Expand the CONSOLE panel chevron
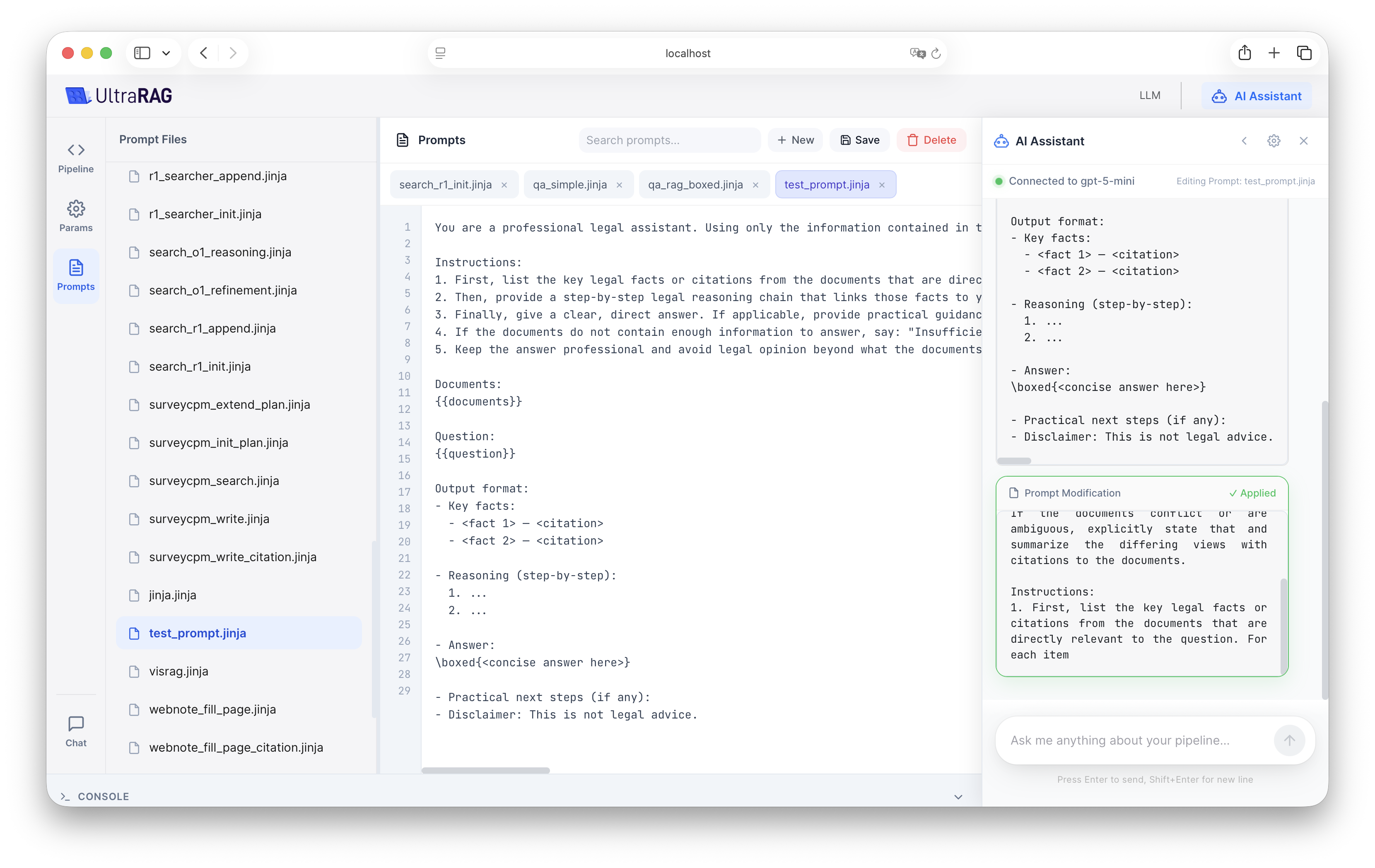Image resolution: width=1375 pixels, height=868 pixels. [958, 797]
